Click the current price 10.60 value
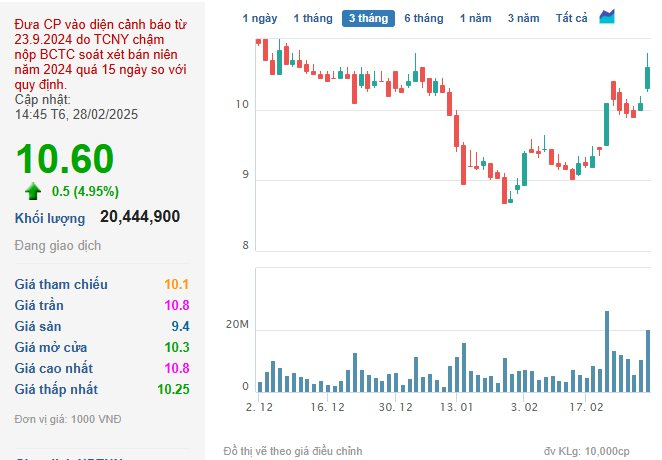 pyautogui.click(x=65, y=159)
